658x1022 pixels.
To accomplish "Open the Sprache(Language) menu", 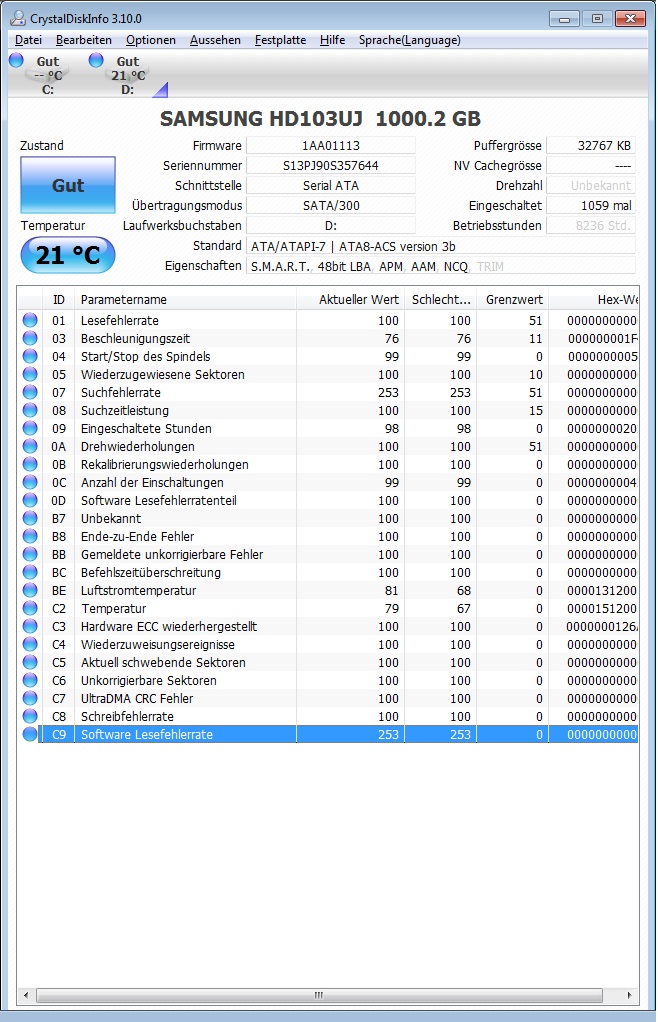I will [409, 40].
